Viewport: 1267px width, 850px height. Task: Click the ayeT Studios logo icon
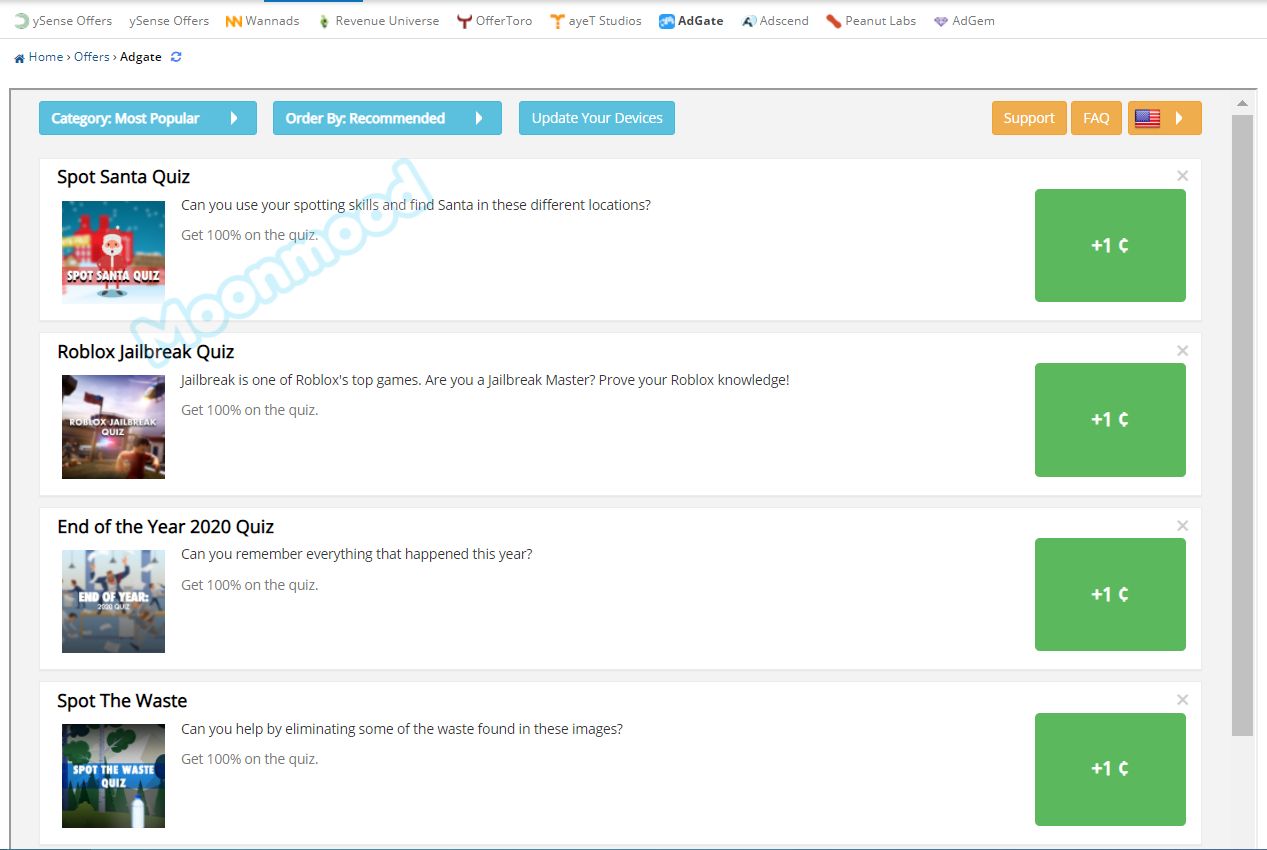[x=558, y=21]
